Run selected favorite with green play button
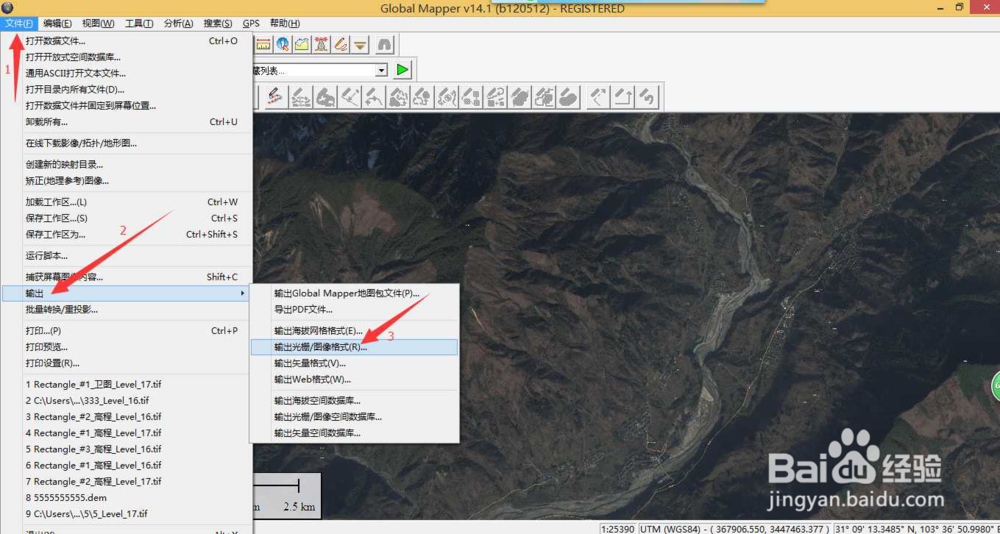Viewport: 1000px width, 534px height. (x=402, y=70)
